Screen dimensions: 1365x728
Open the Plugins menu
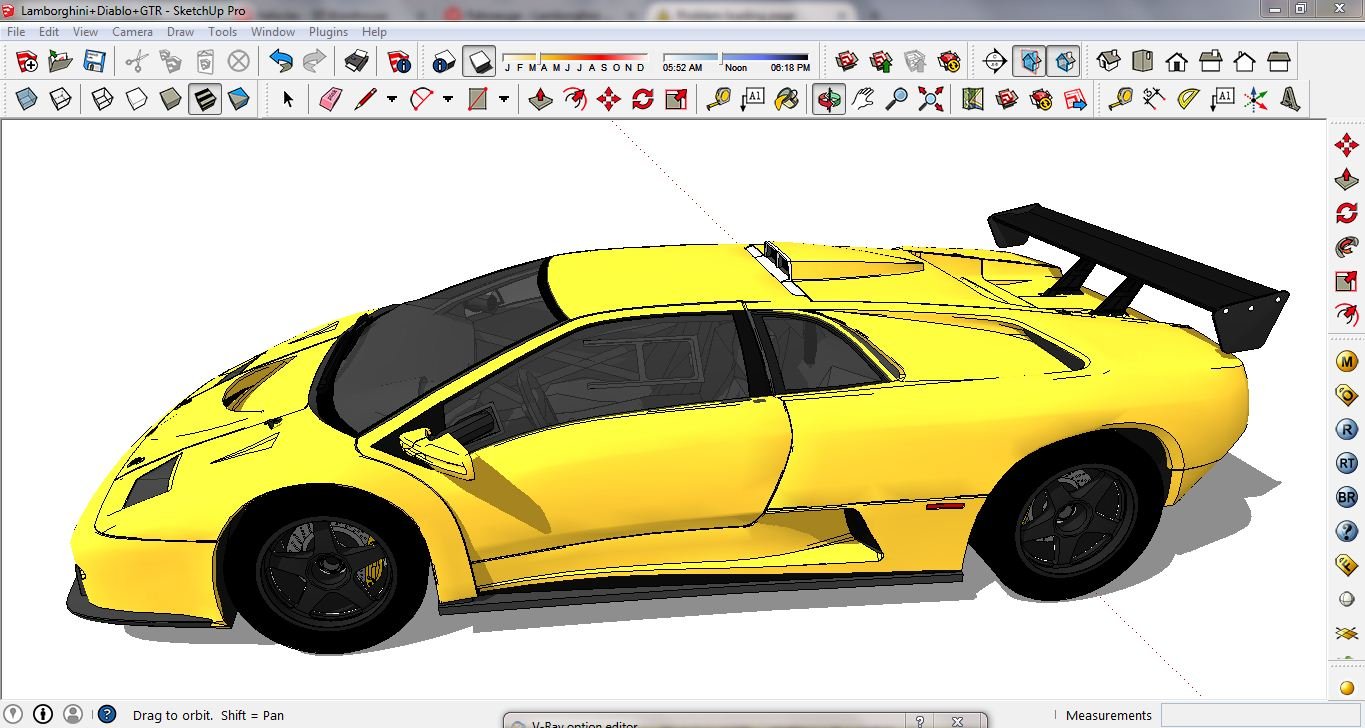coord(328,32)
